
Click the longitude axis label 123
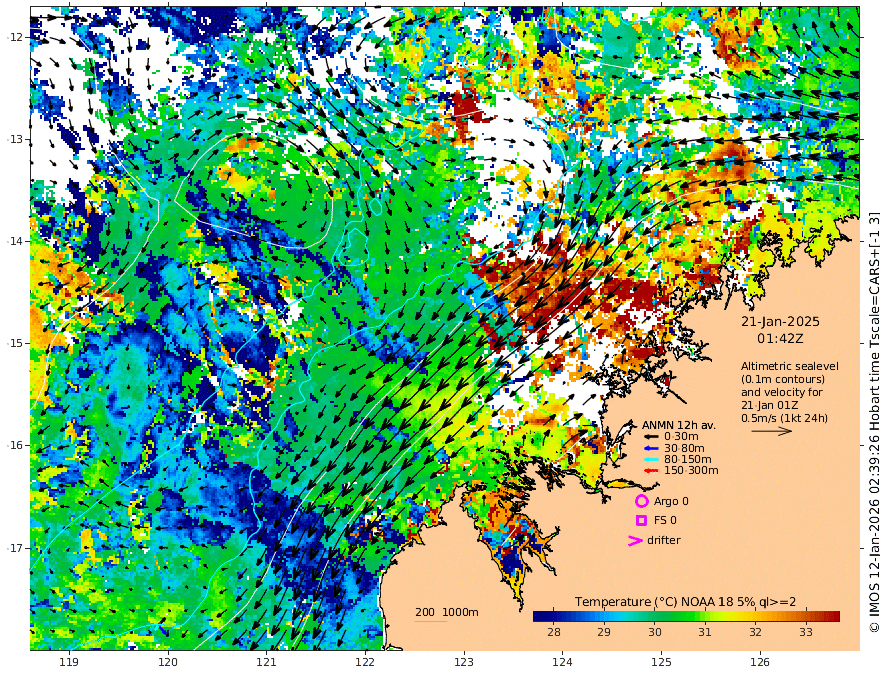(464, 662)
